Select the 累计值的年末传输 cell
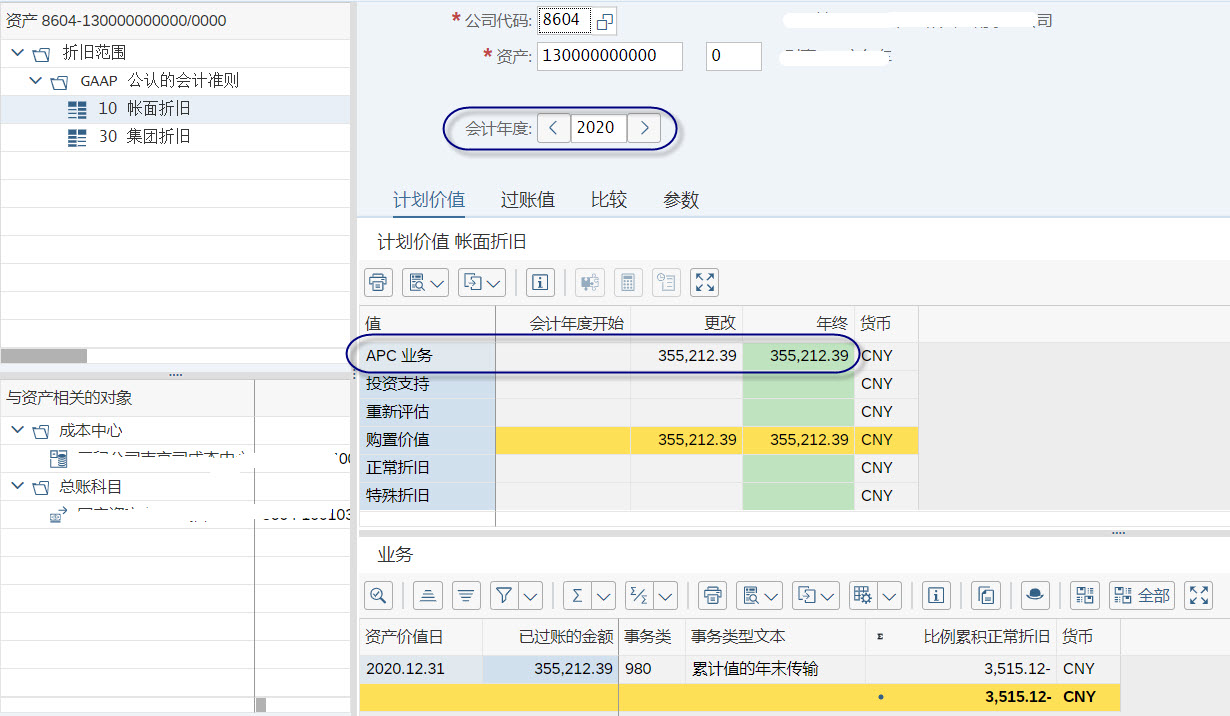Screen dimensions: 1230x716 pos(775,669)
